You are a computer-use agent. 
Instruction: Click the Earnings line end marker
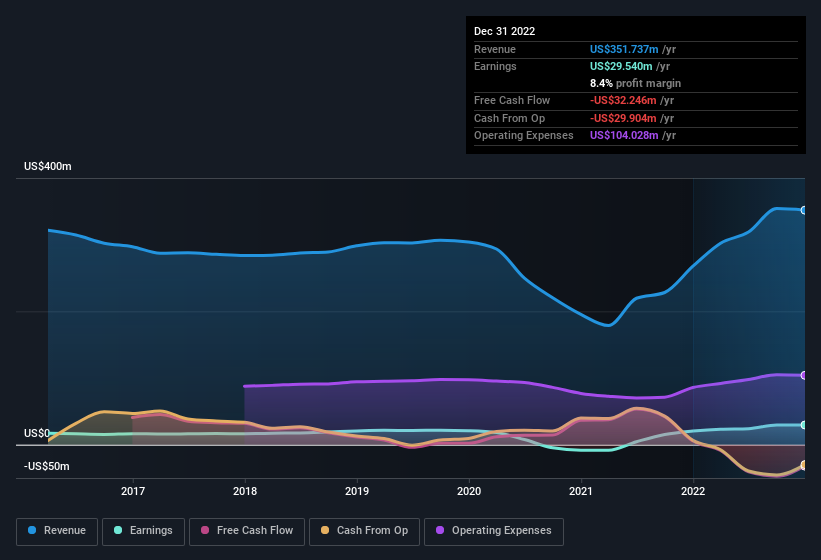(x=804, y=425)
